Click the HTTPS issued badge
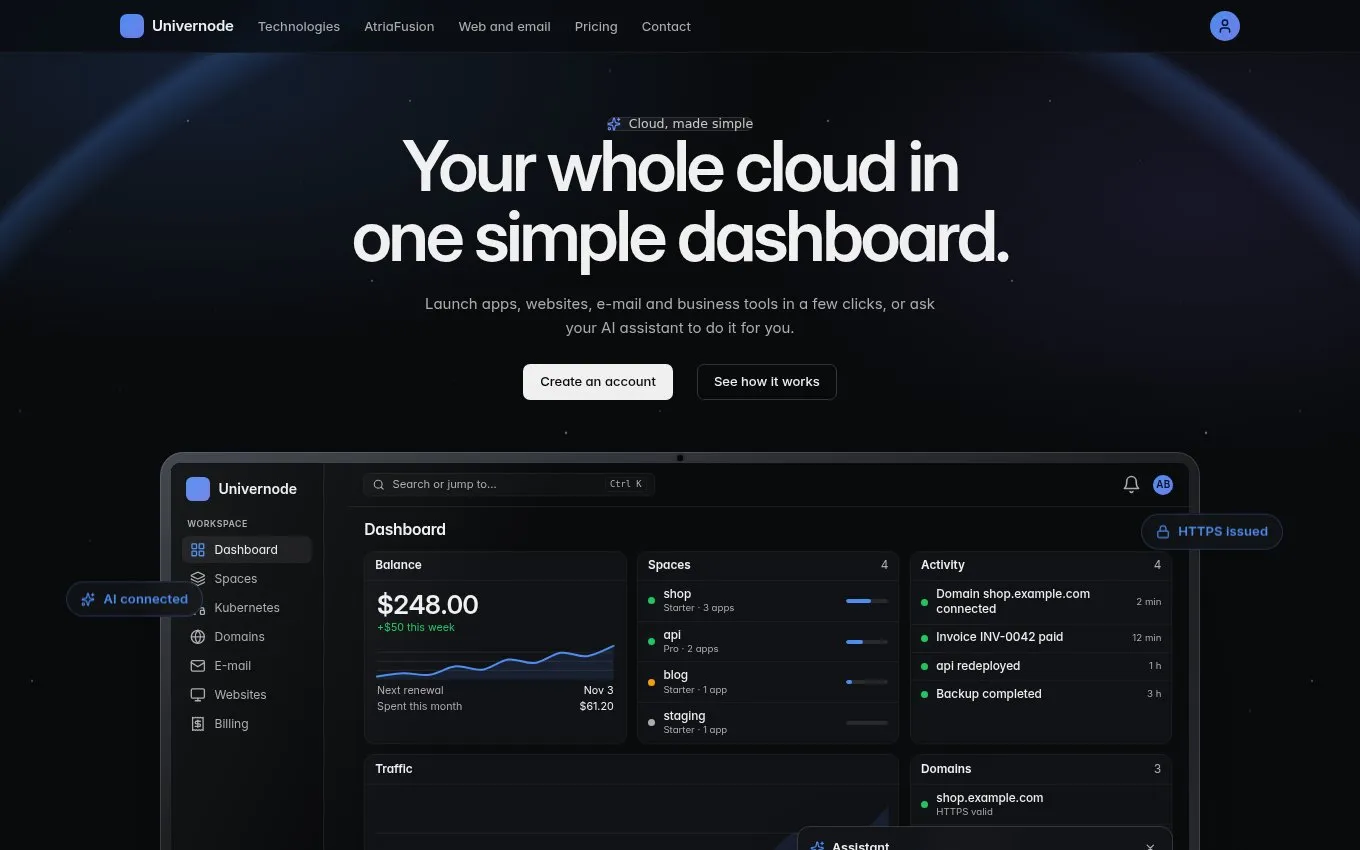This screenshot has width=1360, height=850. (1212, 532)
